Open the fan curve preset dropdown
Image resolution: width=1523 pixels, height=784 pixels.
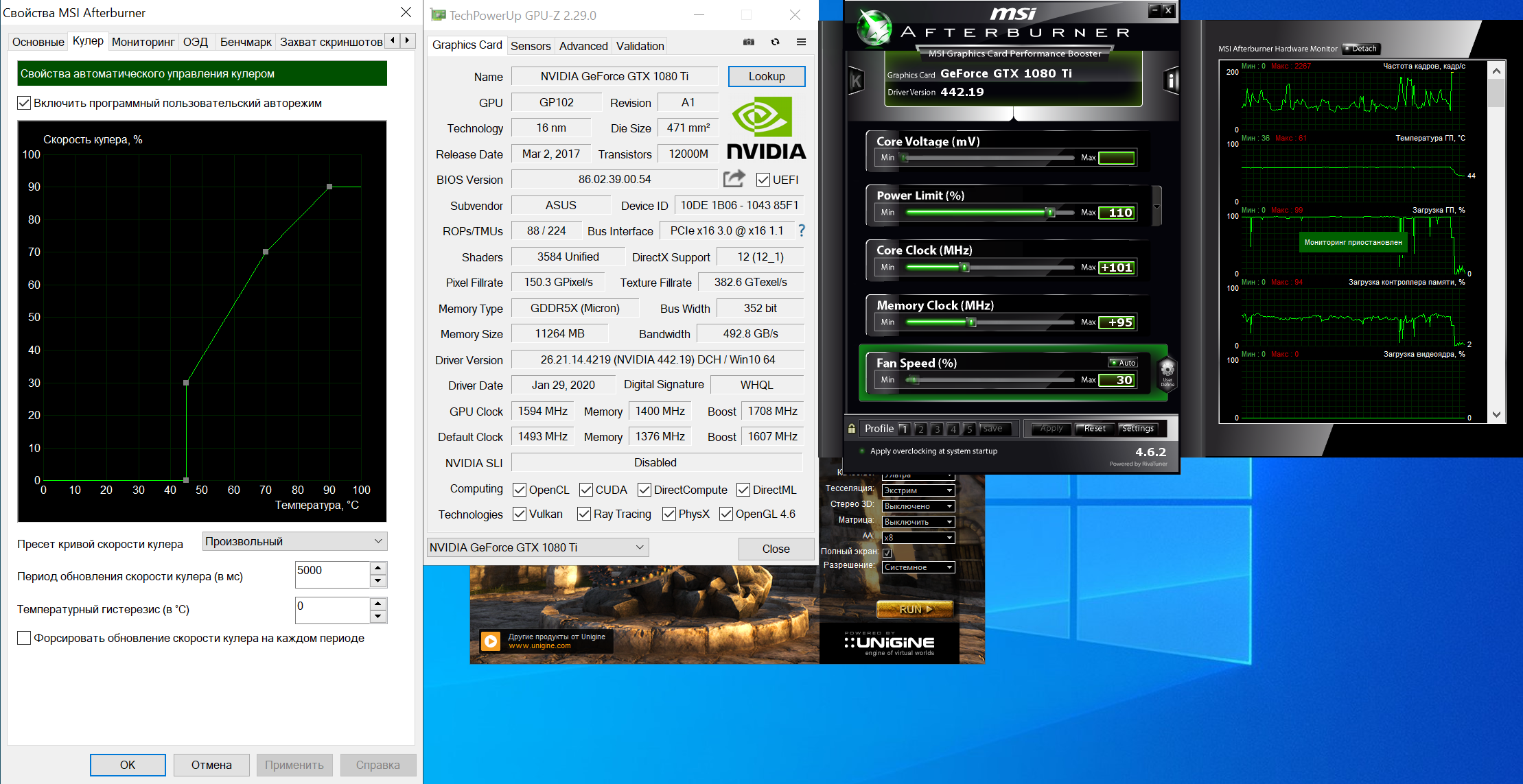pyautogui.click(x=294, y=542)
